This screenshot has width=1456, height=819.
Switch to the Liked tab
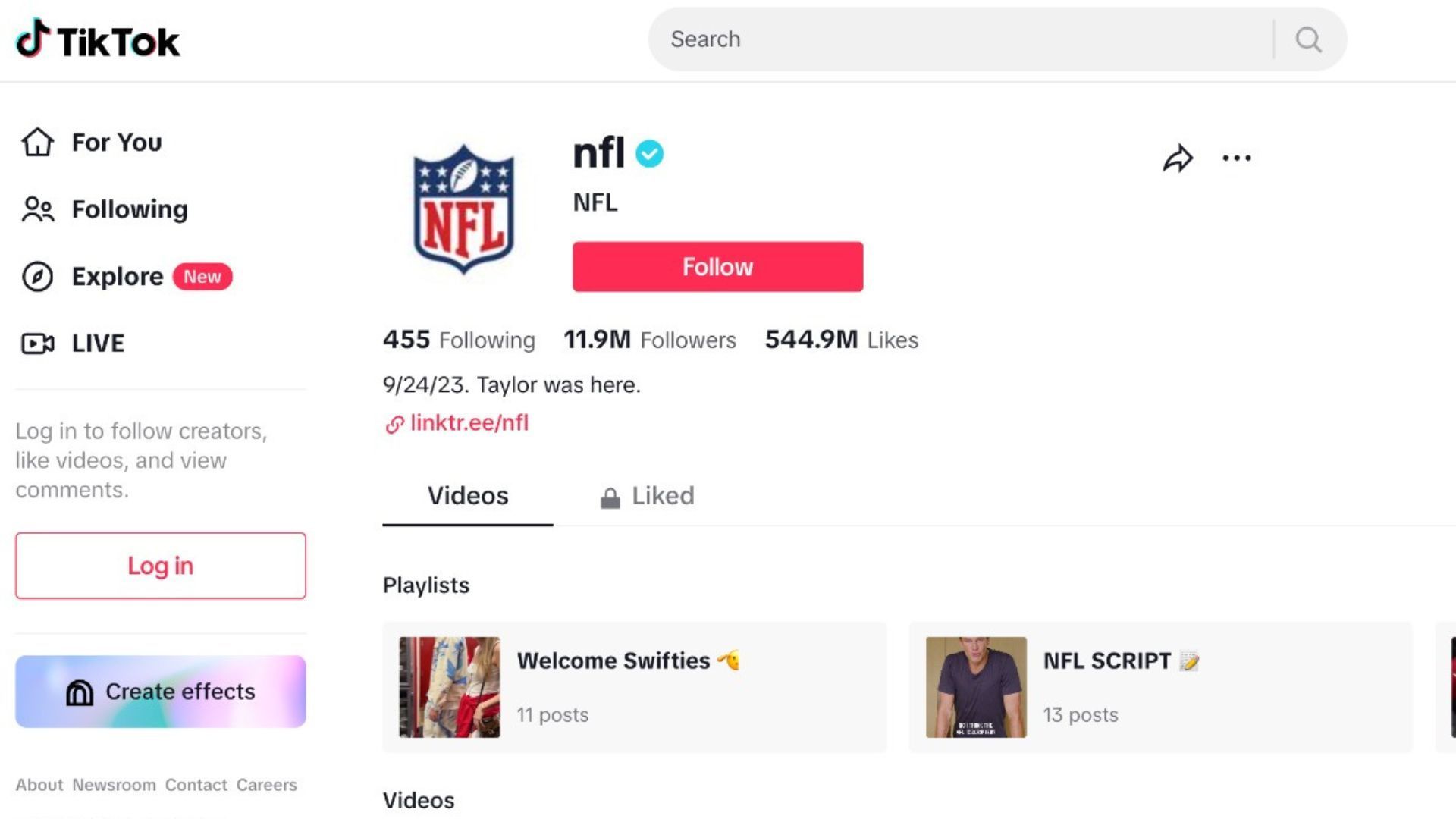647,496
